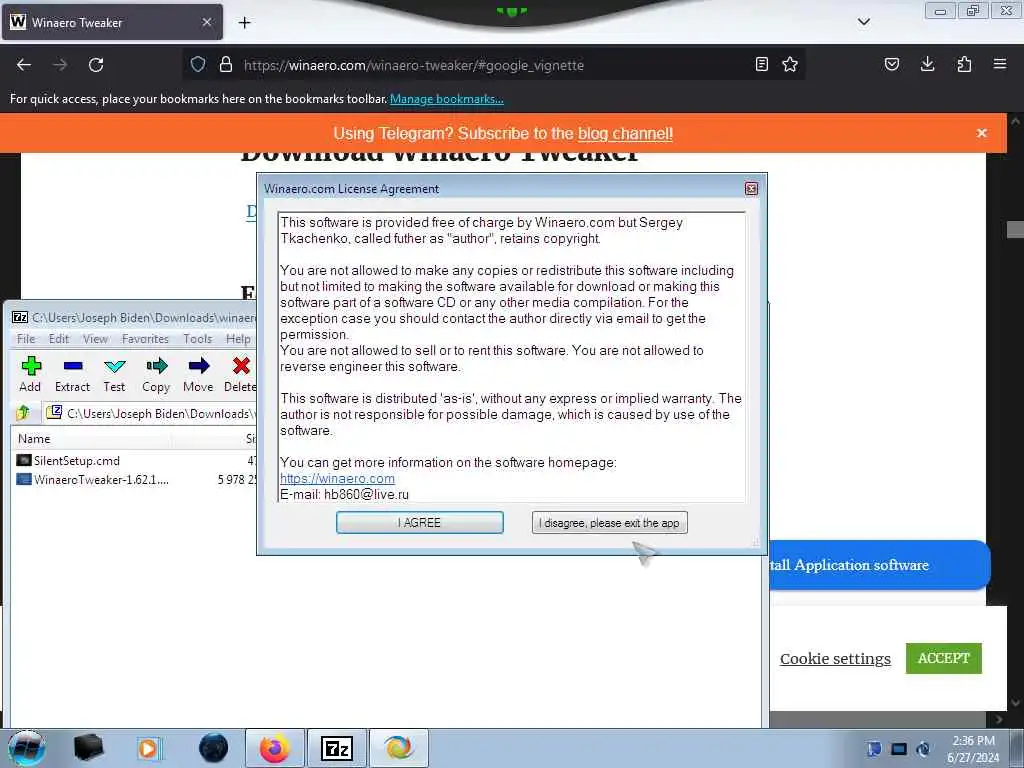Click the browser page vertical scrollbar thumb
Screen dimensions: 1024x768
pyautogui.click(x=1015, y=229)
